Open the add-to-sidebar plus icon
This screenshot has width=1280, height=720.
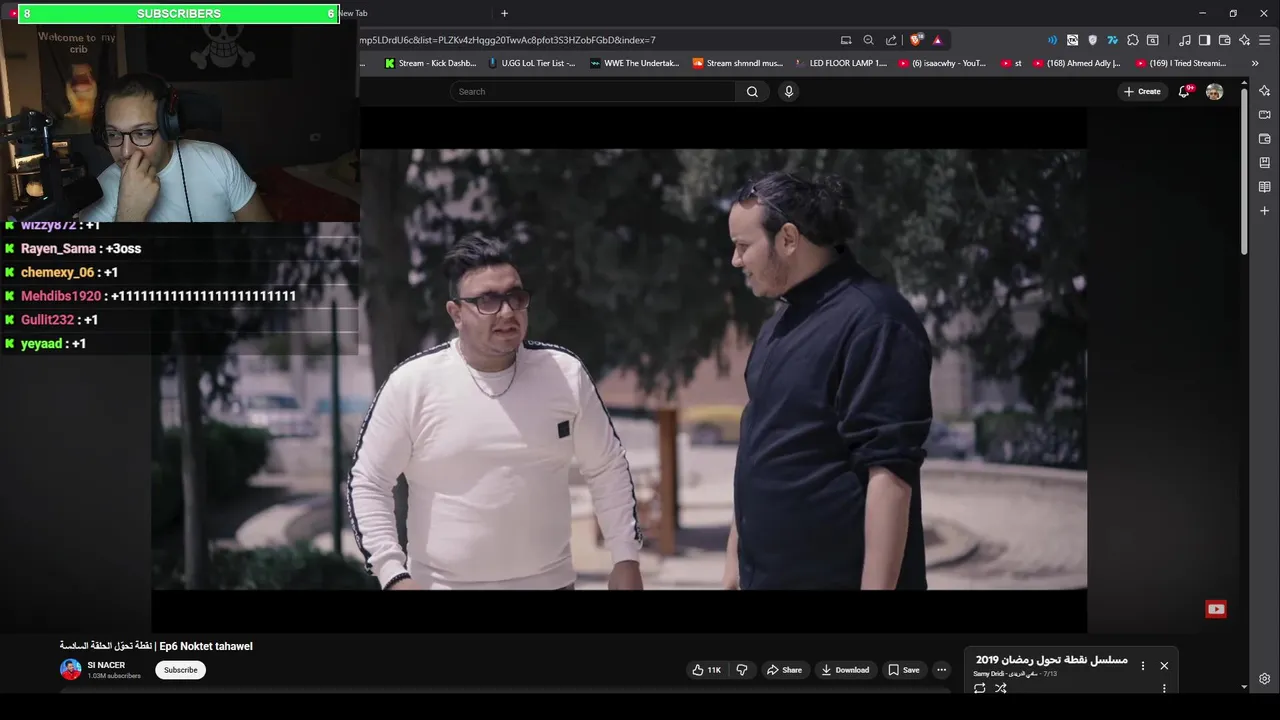point(1265,211)
